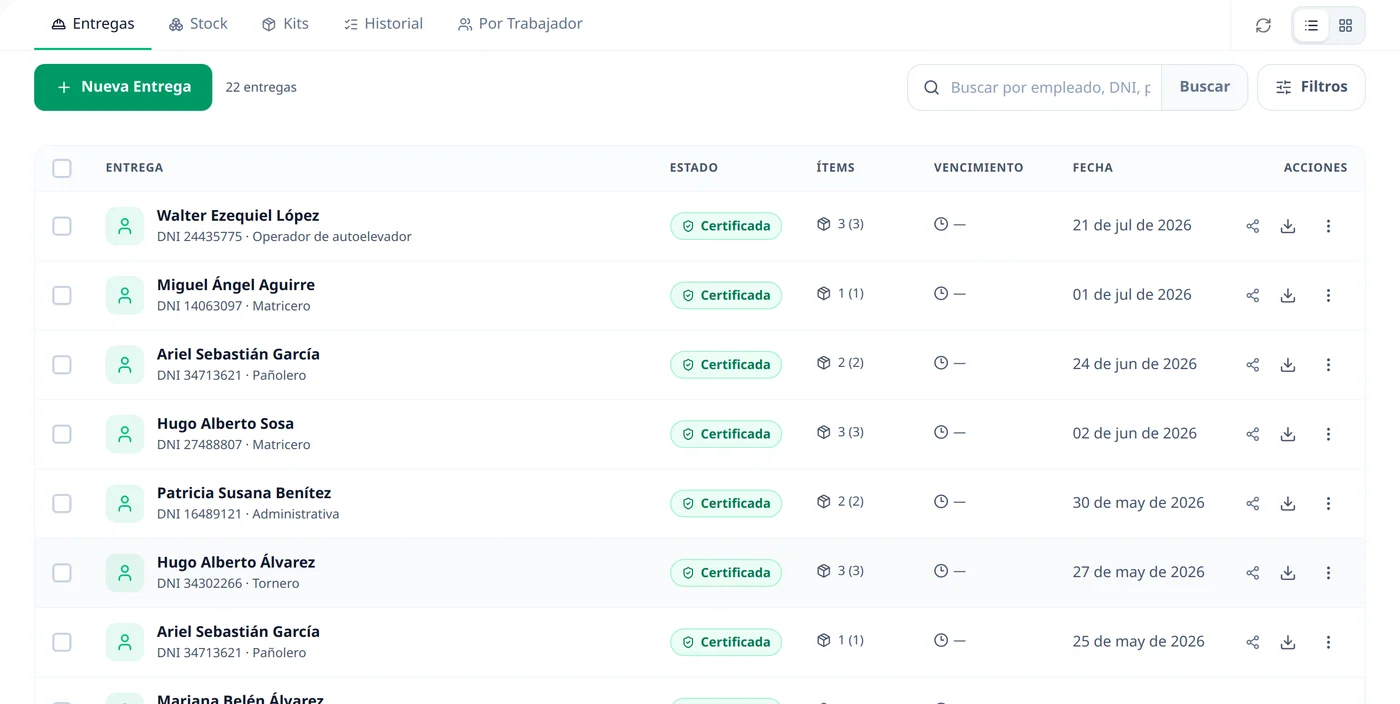Screen dimensions: 1400x704
Task: Select checkbox for the 24 de jun delivery
Action: click(62, 365)
